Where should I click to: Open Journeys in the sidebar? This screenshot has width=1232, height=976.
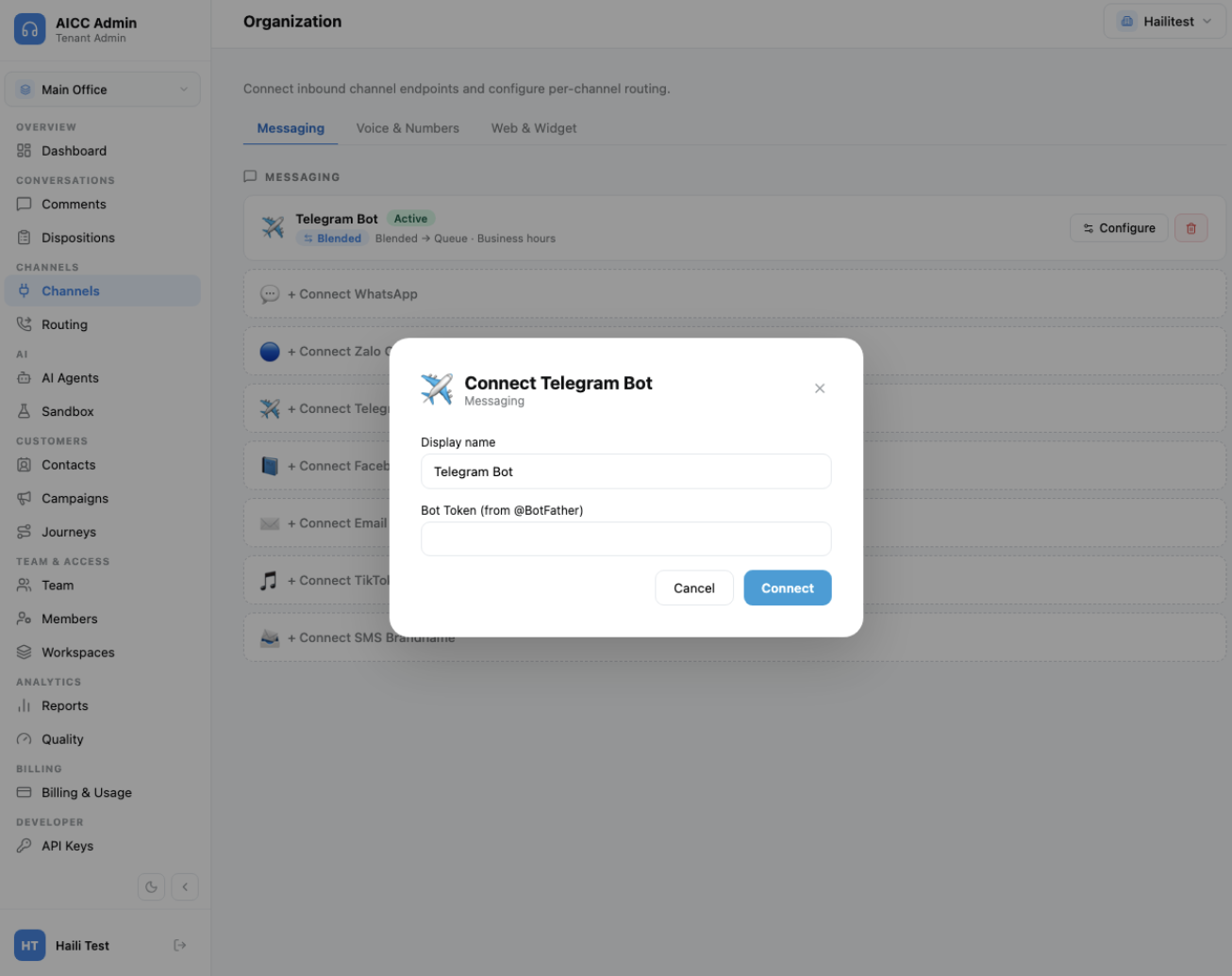(x=103, y=532)
